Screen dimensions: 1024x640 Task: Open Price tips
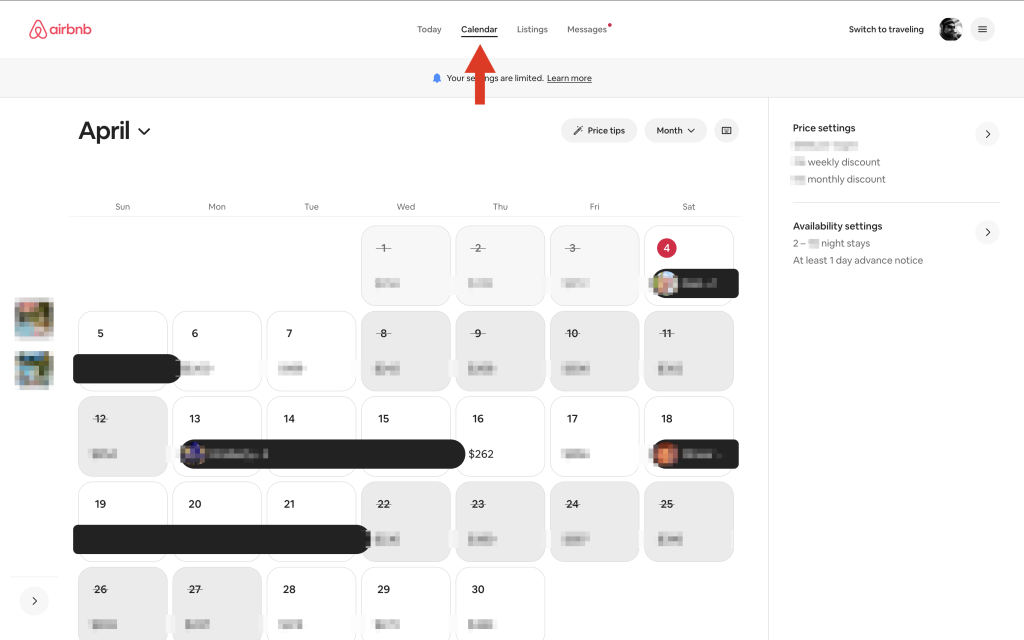click(x=598, y=130)
